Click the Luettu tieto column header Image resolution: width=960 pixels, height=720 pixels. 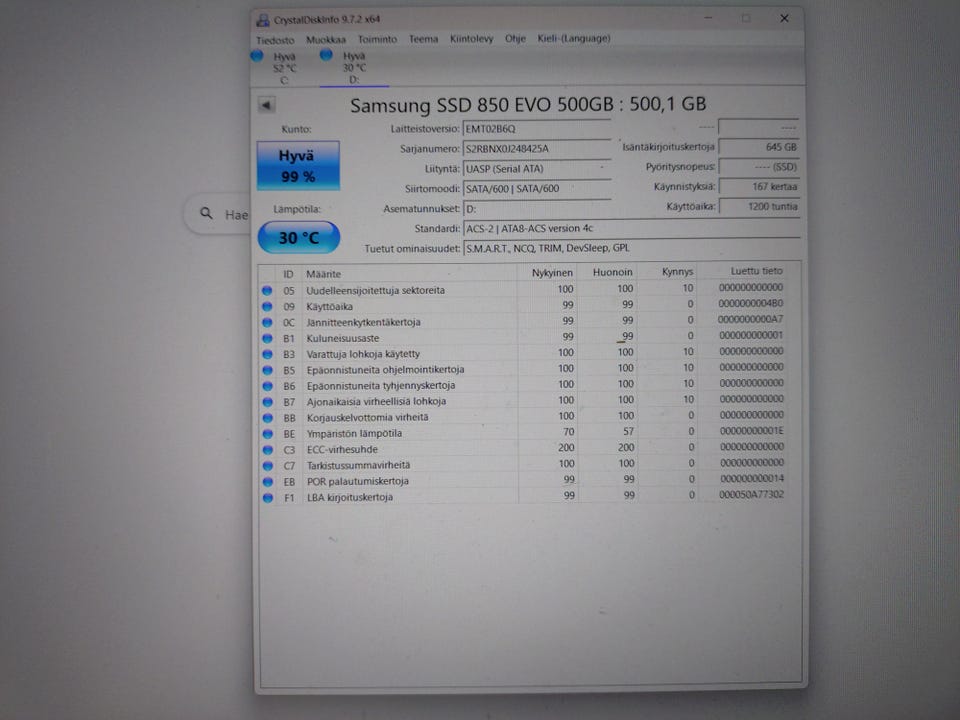coord(757,271)
